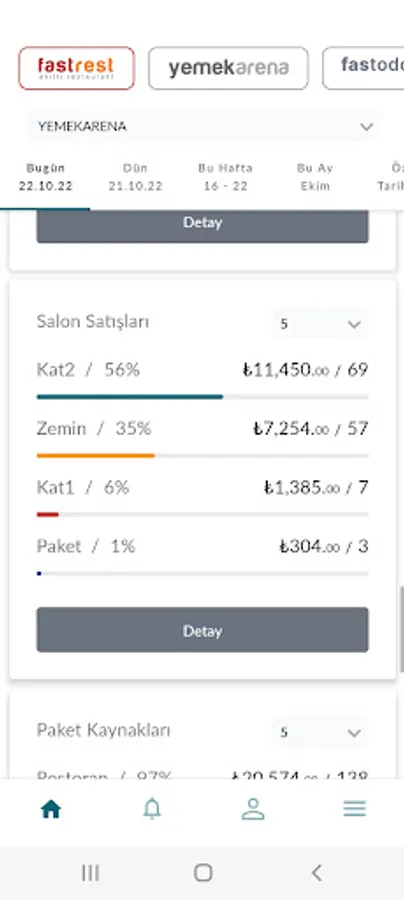Open the user profile icon

tap(252, 809)
